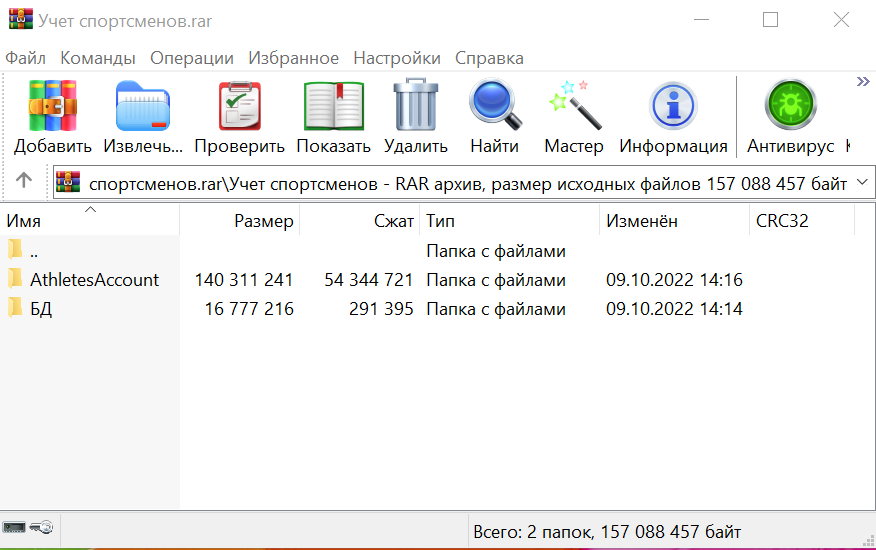Go up one folder level arrow

click(24, 182)
